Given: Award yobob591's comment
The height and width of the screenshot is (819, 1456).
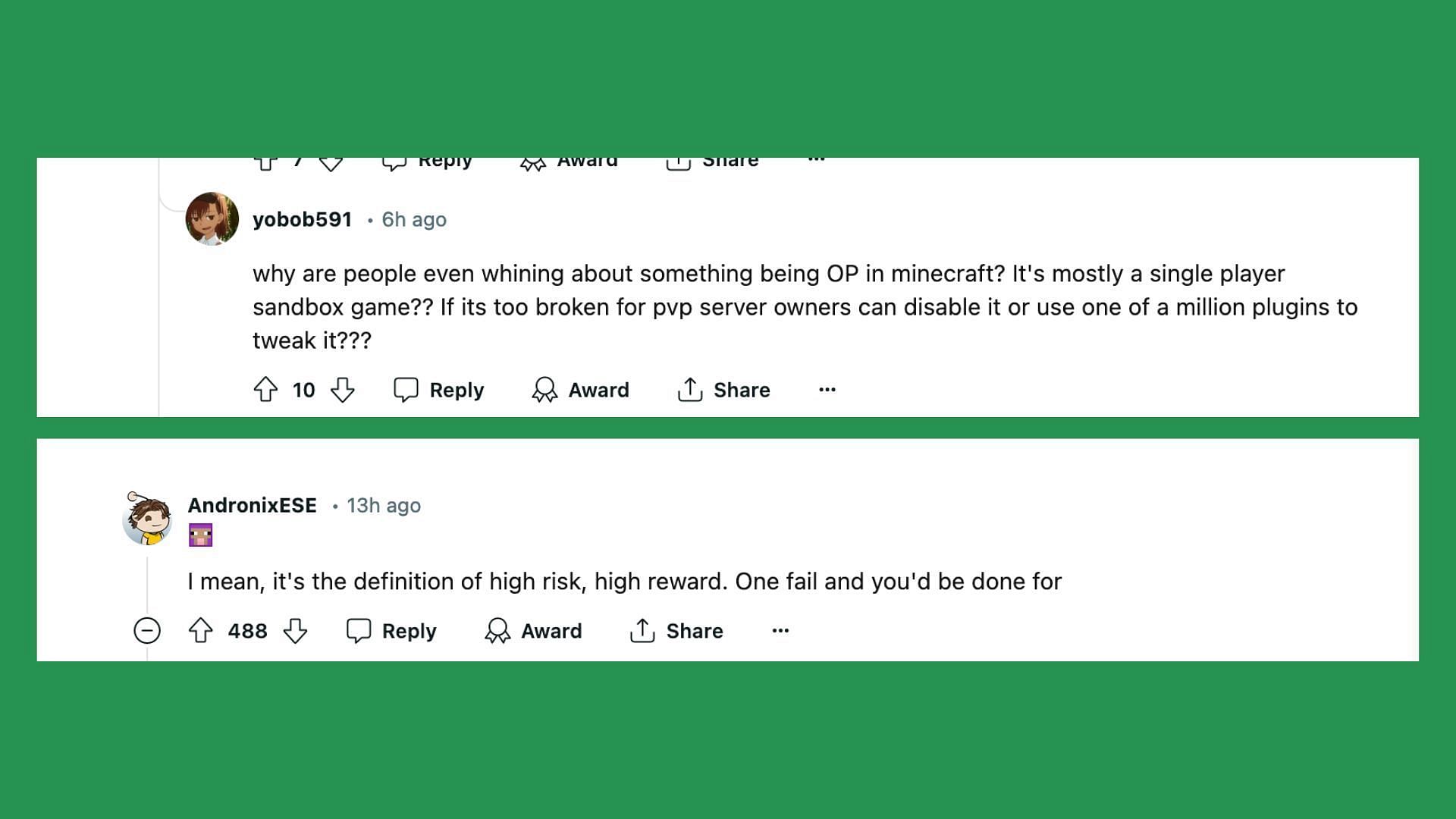Looking at the screenshot, I should (580, 390).
